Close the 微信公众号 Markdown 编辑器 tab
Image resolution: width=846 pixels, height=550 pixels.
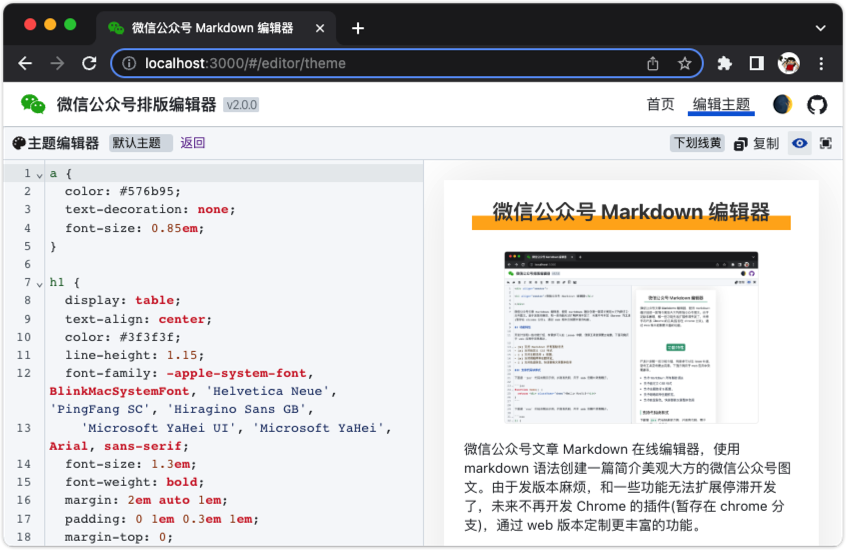[320, 28]
